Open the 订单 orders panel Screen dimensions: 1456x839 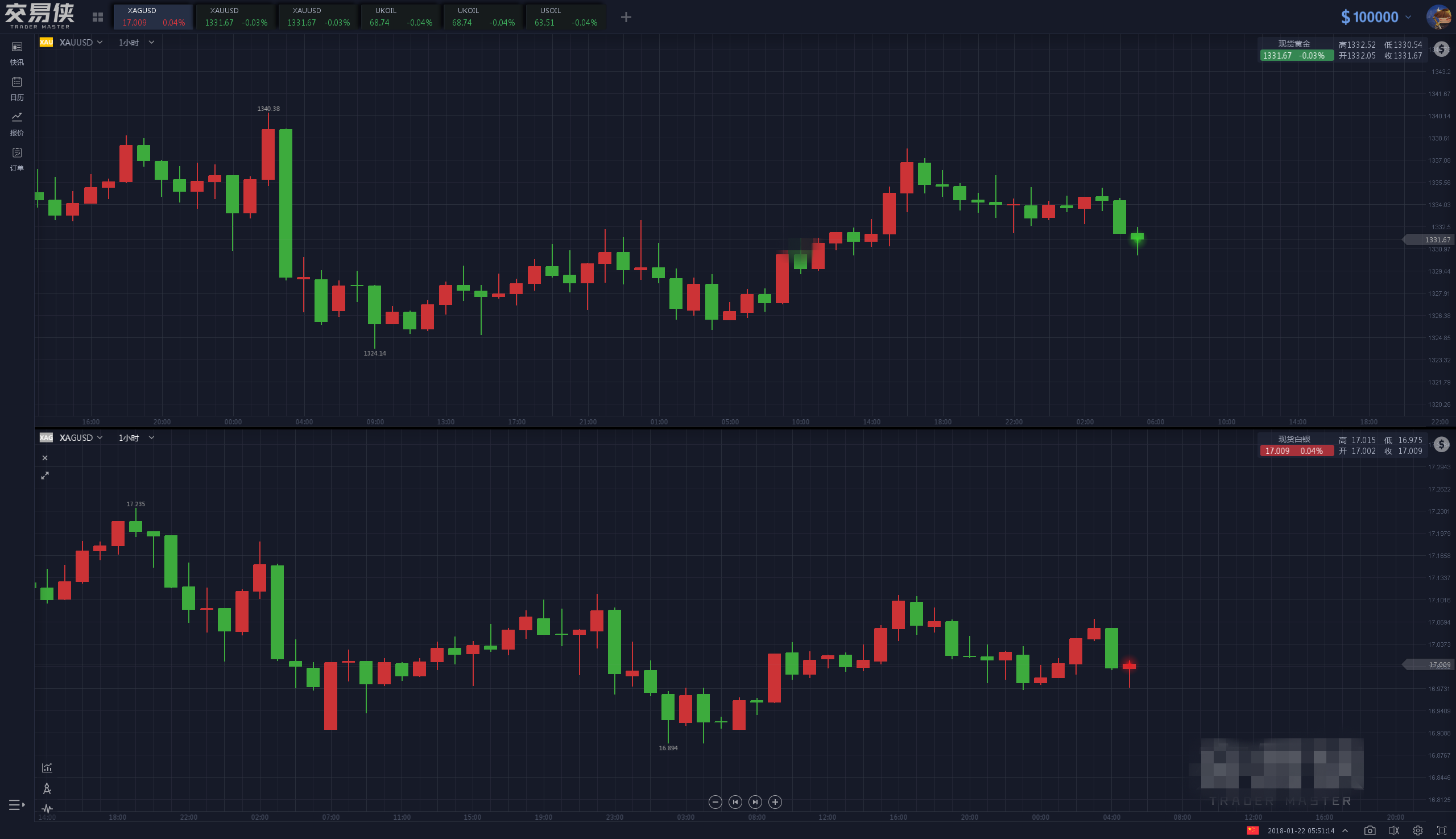click(16, 159)
